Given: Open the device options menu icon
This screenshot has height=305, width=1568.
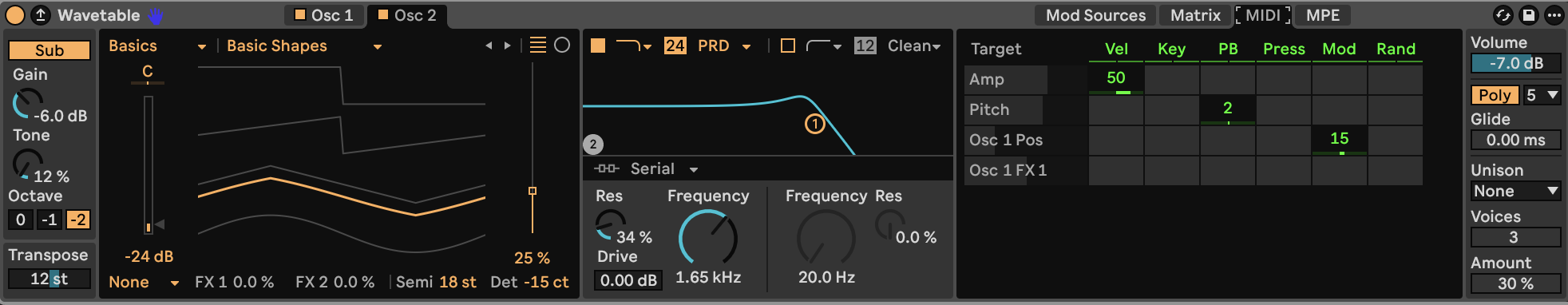Looking at the screenshot, I should tap(1554, 15).
